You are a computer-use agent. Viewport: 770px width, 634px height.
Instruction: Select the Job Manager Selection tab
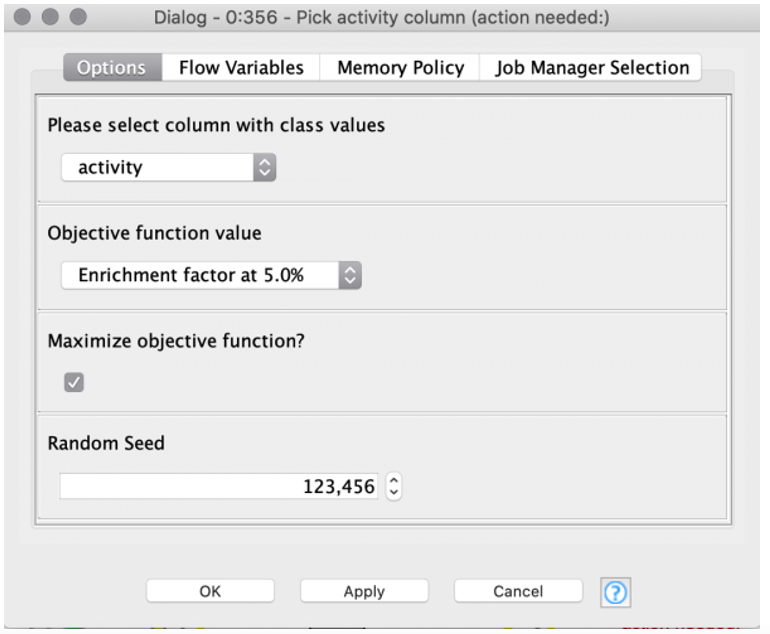[x=592, y=68]
